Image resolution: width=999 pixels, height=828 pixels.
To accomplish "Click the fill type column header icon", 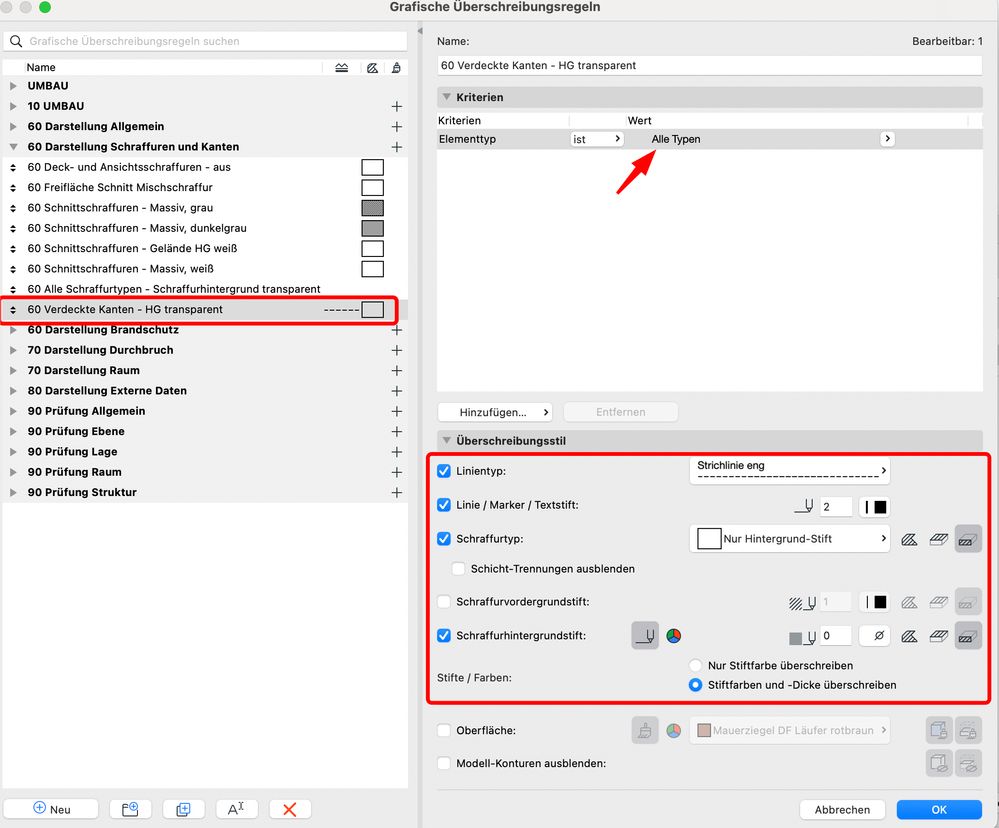I will [x=373, y=68].
